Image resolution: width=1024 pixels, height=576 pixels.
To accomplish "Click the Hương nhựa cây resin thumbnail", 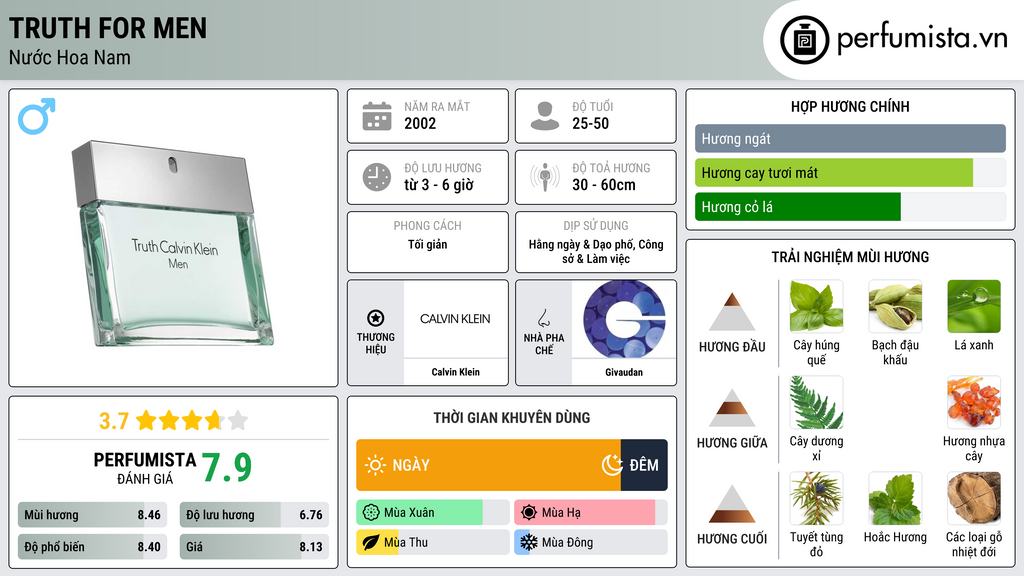I will pos(974,402).
